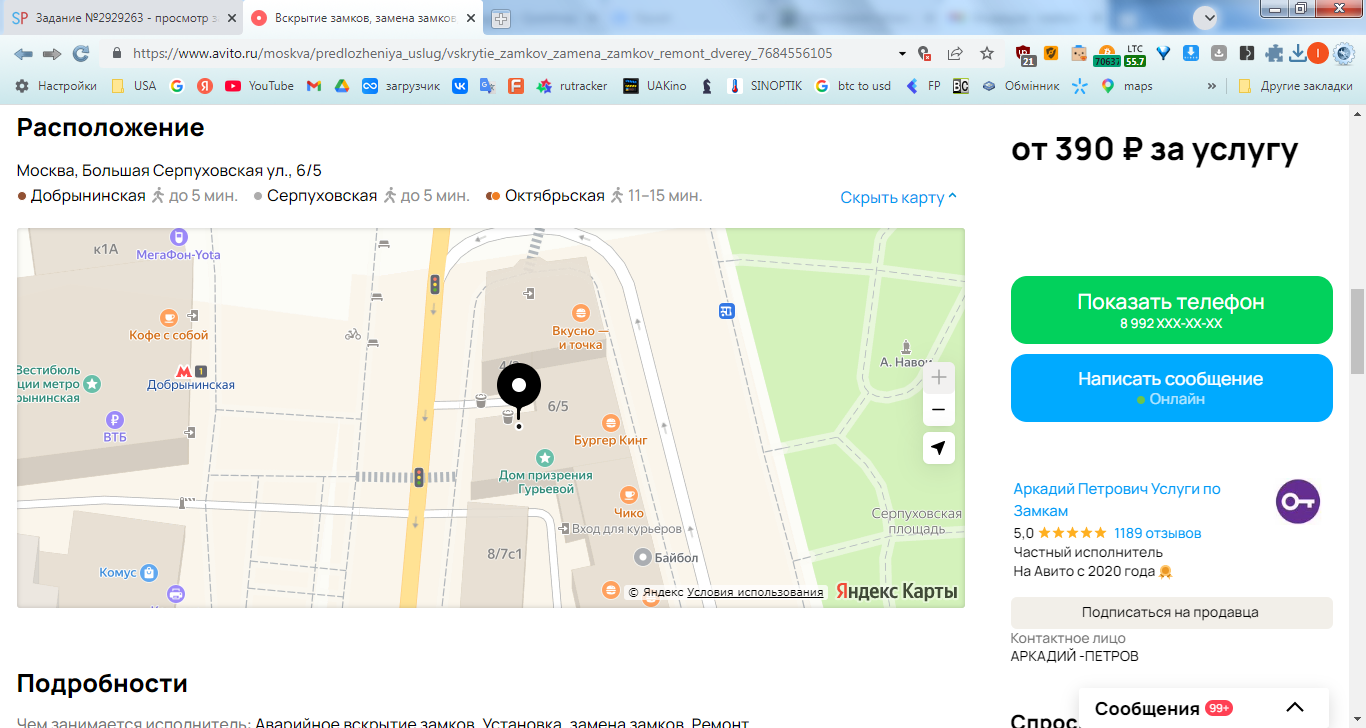Open the Gmail bookmark icon
This screenshot has width=1366, height=728.
click(x=313, y=86)
